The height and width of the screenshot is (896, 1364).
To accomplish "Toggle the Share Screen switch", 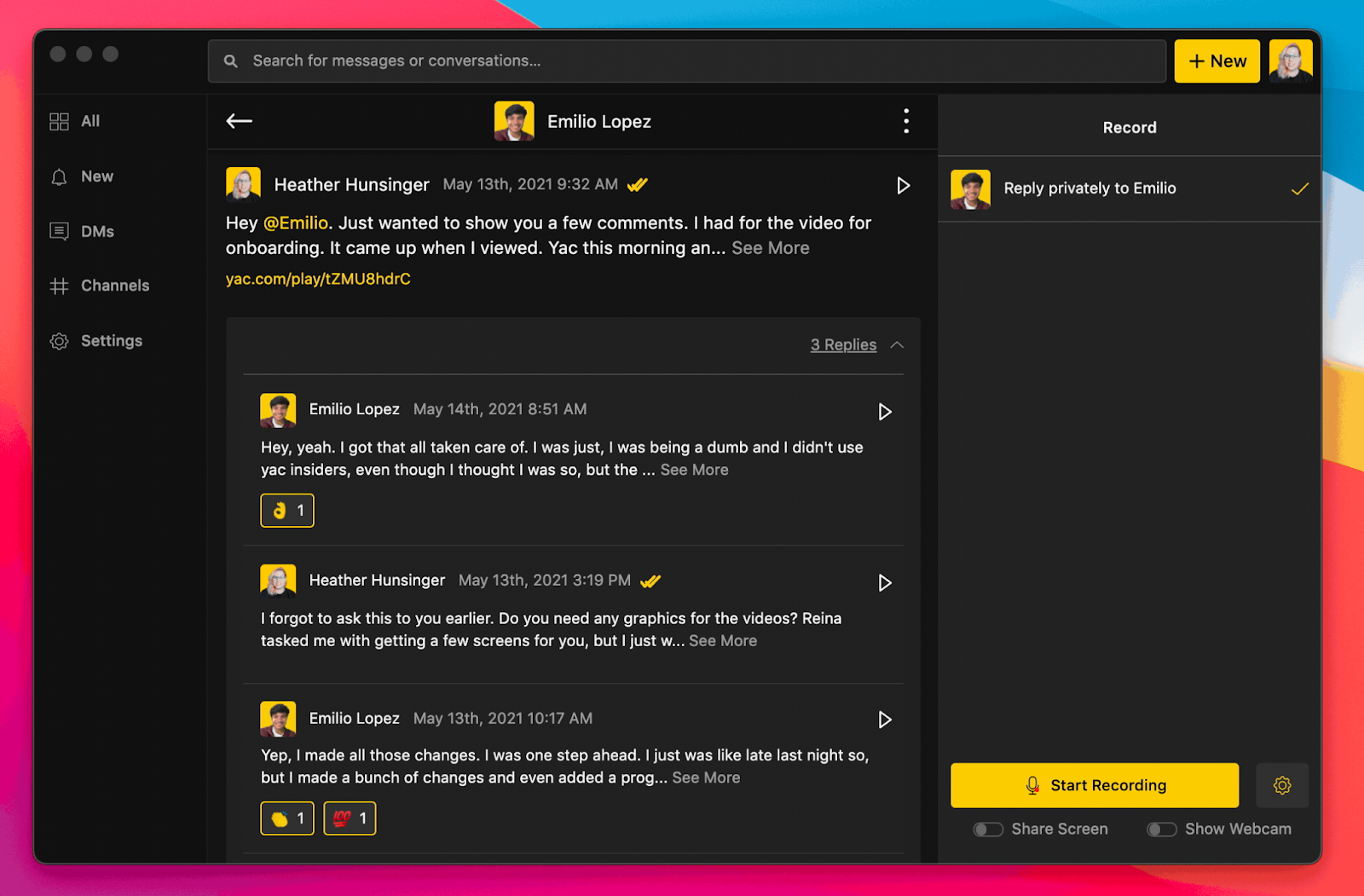I will [x=988, y=830].
